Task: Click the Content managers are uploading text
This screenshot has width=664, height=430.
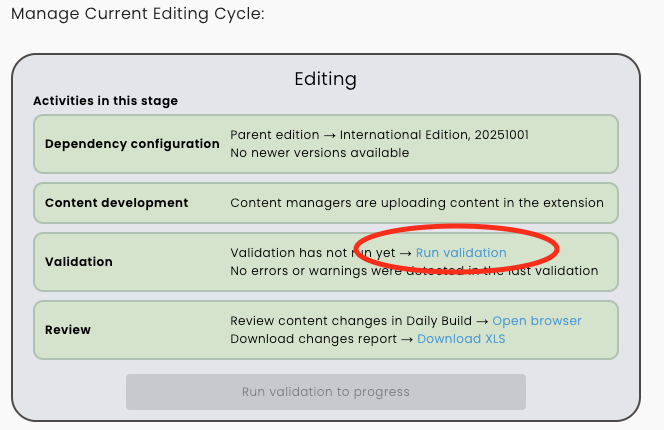Action: pos(416,203)
